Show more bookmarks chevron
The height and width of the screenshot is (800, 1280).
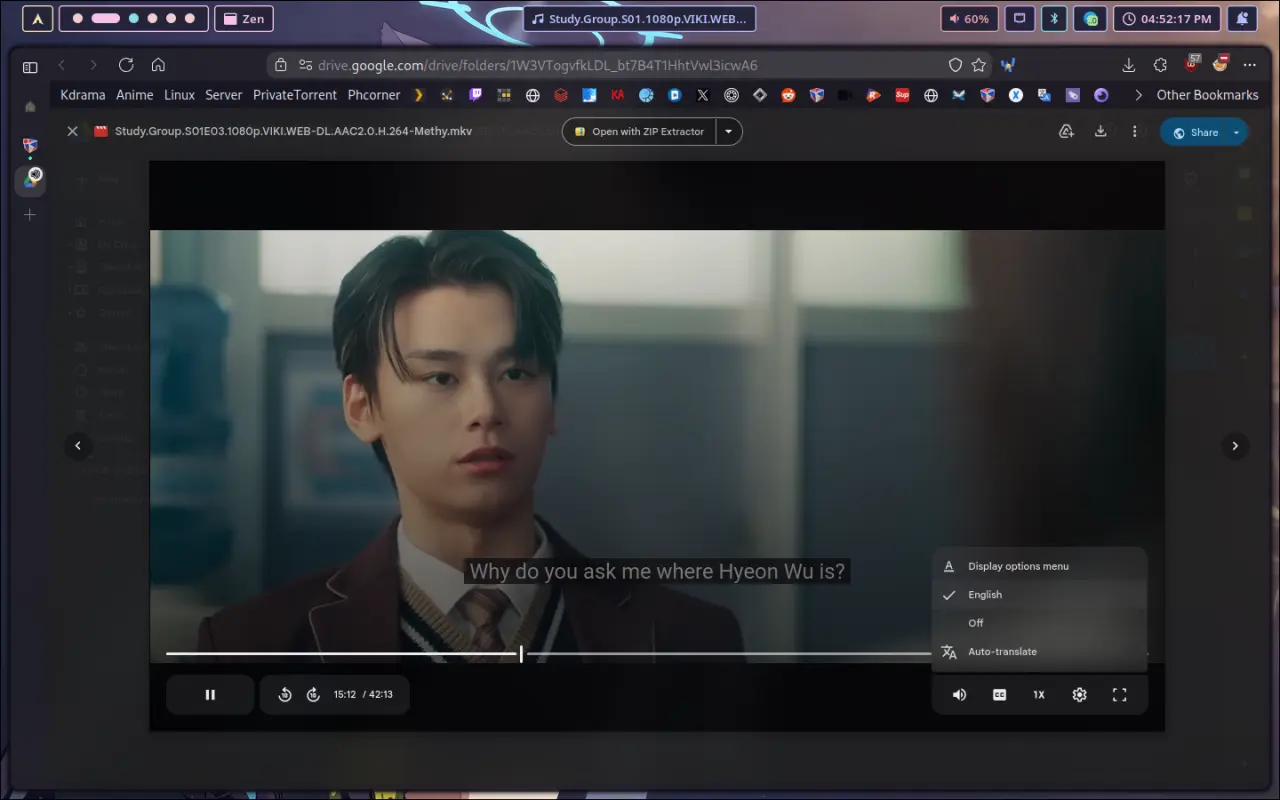[1138, 95]
